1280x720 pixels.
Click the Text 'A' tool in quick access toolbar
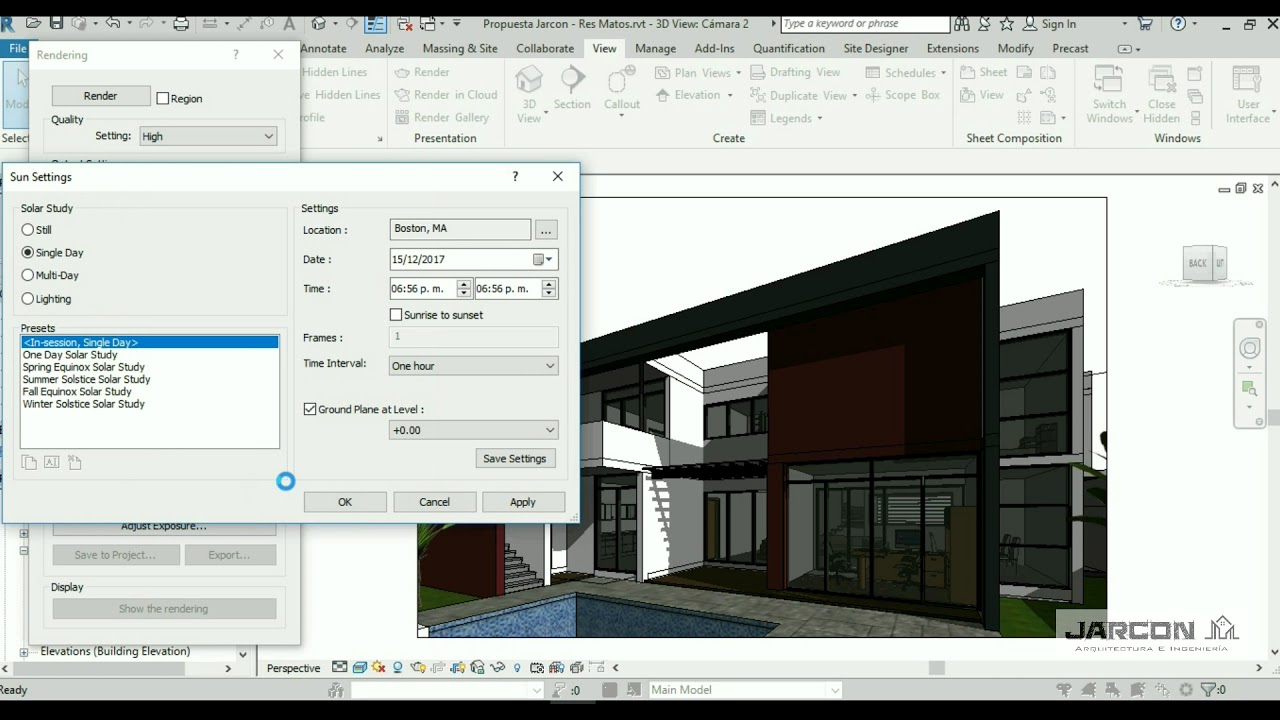click(x=290, y=23)
